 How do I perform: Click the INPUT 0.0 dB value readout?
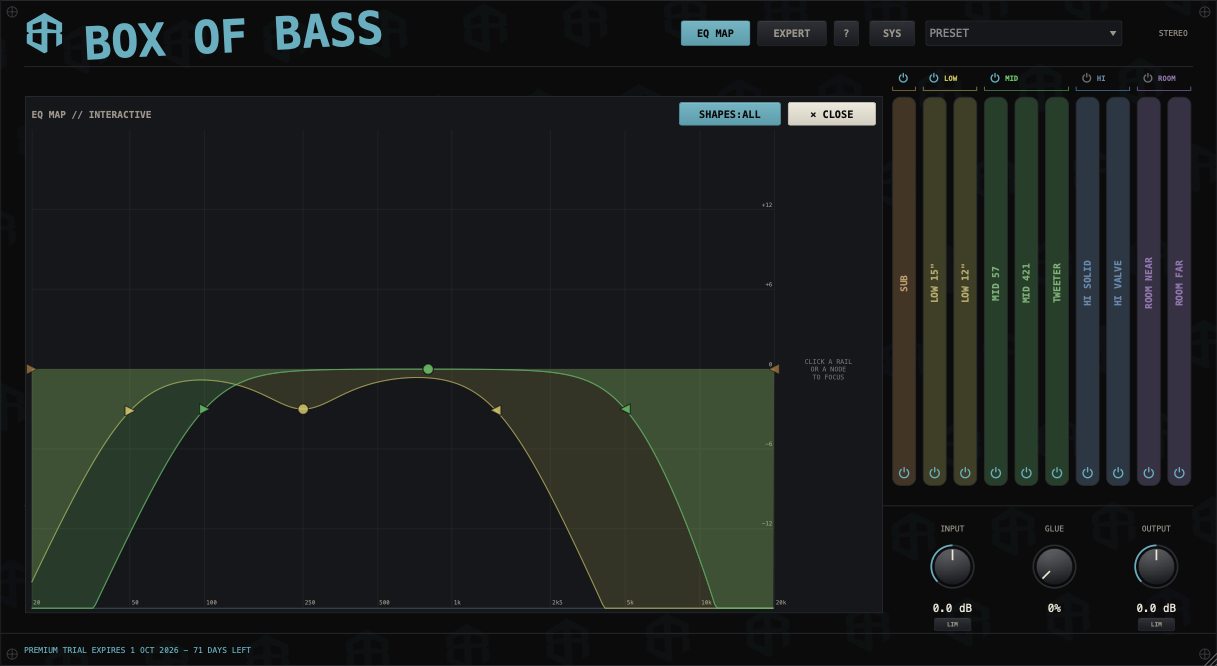point(952,608)
